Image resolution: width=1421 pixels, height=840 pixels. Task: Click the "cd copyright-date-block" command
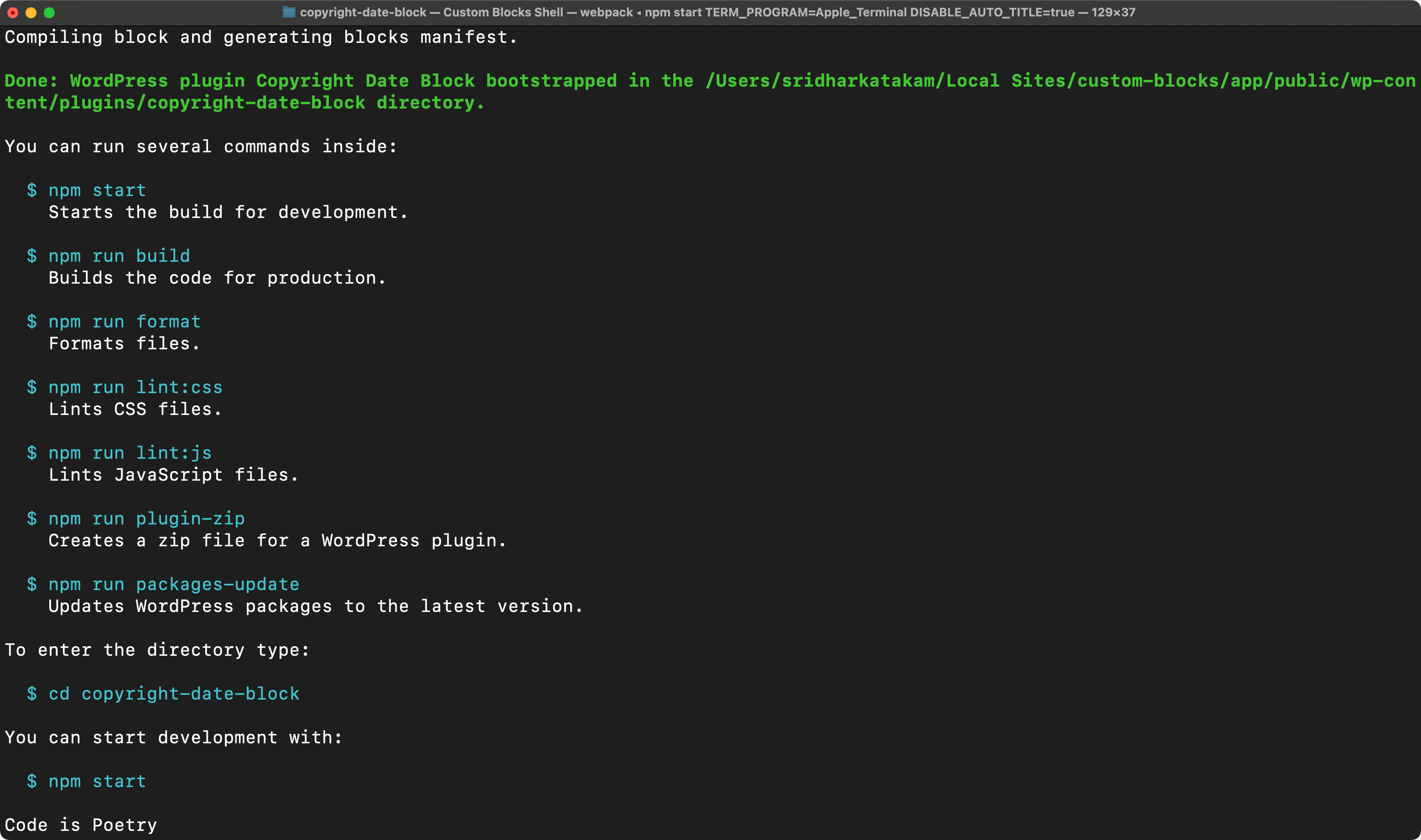click(x=173, y=694)
